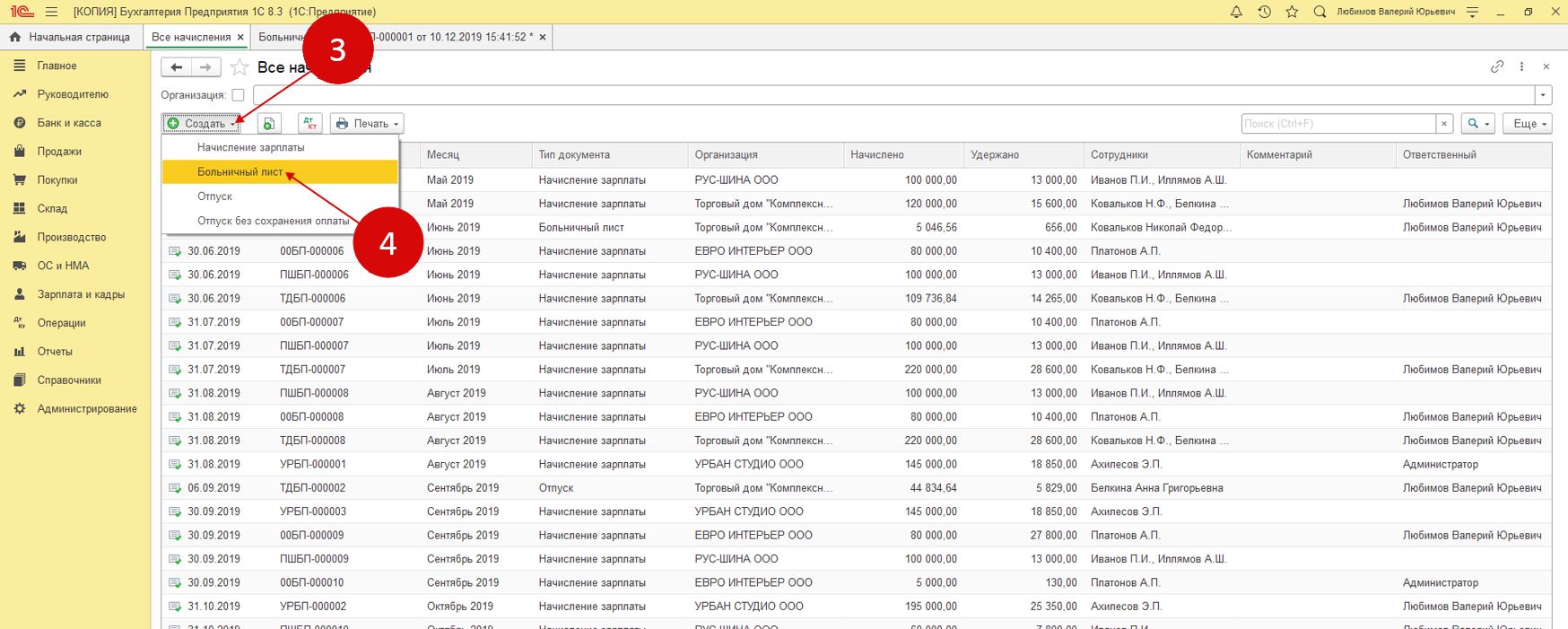Expand the Еще menu
The image size is (1568, 629).
[x=1527, y=124]
